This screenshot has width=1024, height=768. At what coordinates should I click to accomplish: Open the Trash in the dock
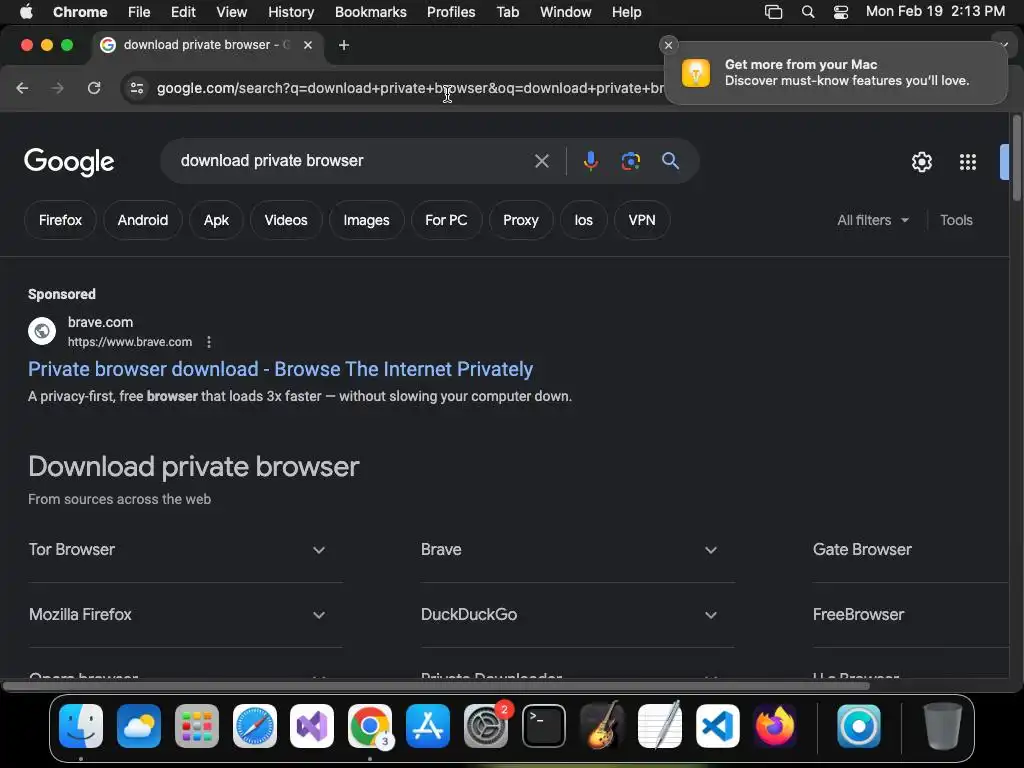click(x=942, y=726)
